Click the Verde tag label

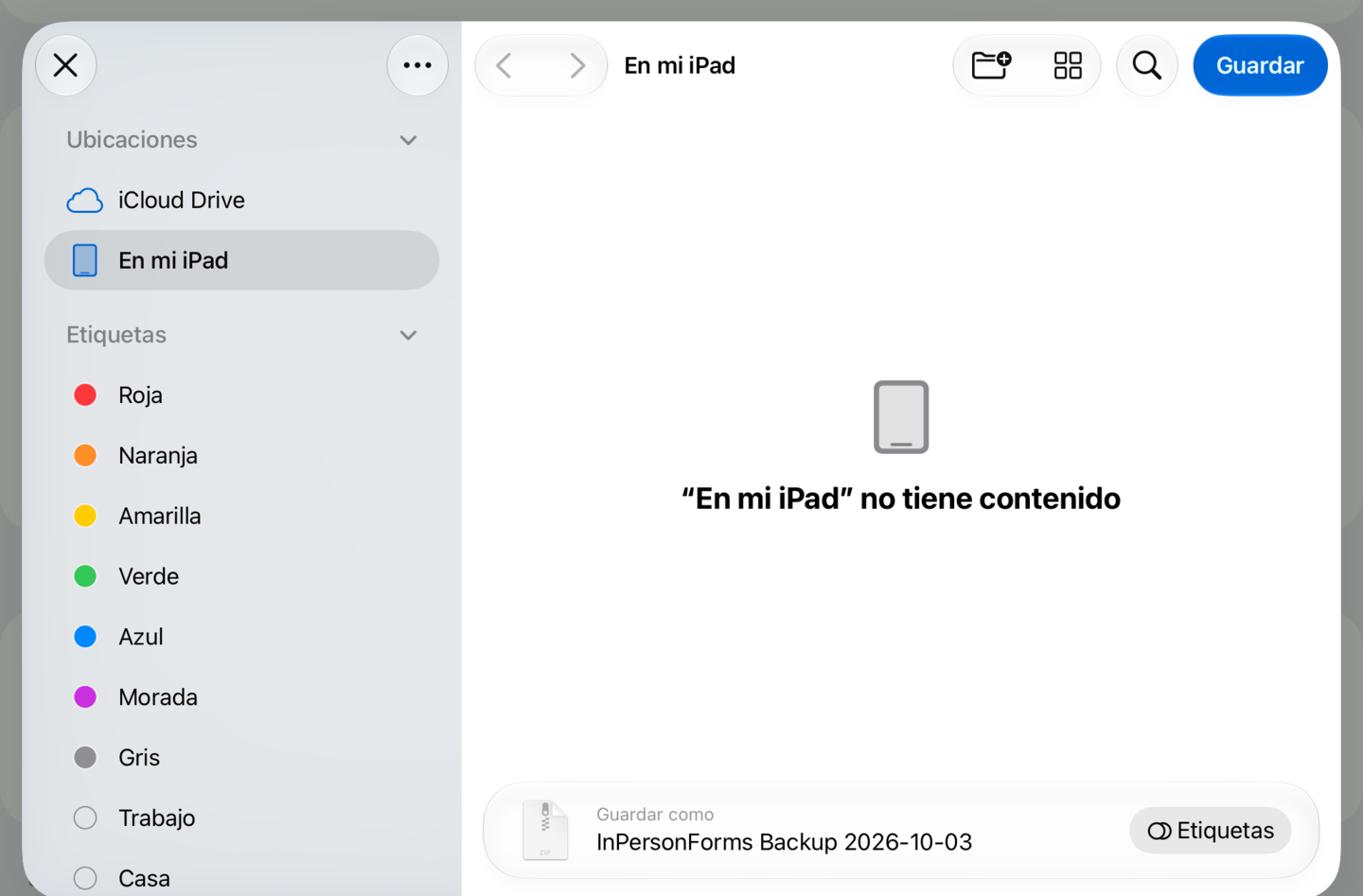tap(149, 577)
